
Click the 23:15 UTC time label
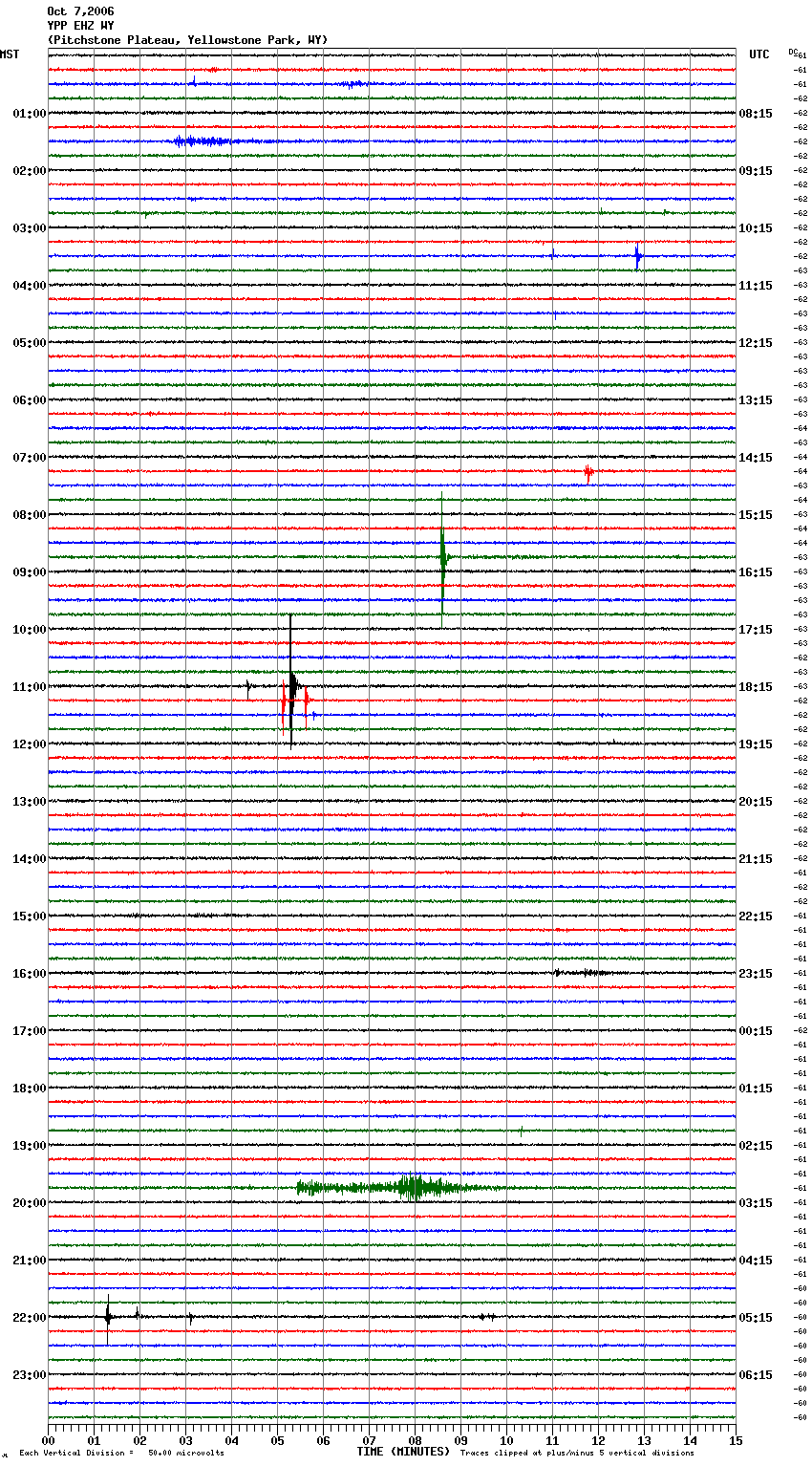(x=756, y=974)
